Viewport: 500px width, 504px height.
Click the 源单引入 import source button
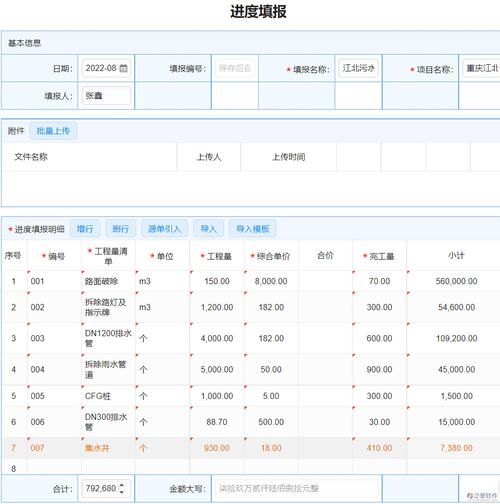[164, 229]
